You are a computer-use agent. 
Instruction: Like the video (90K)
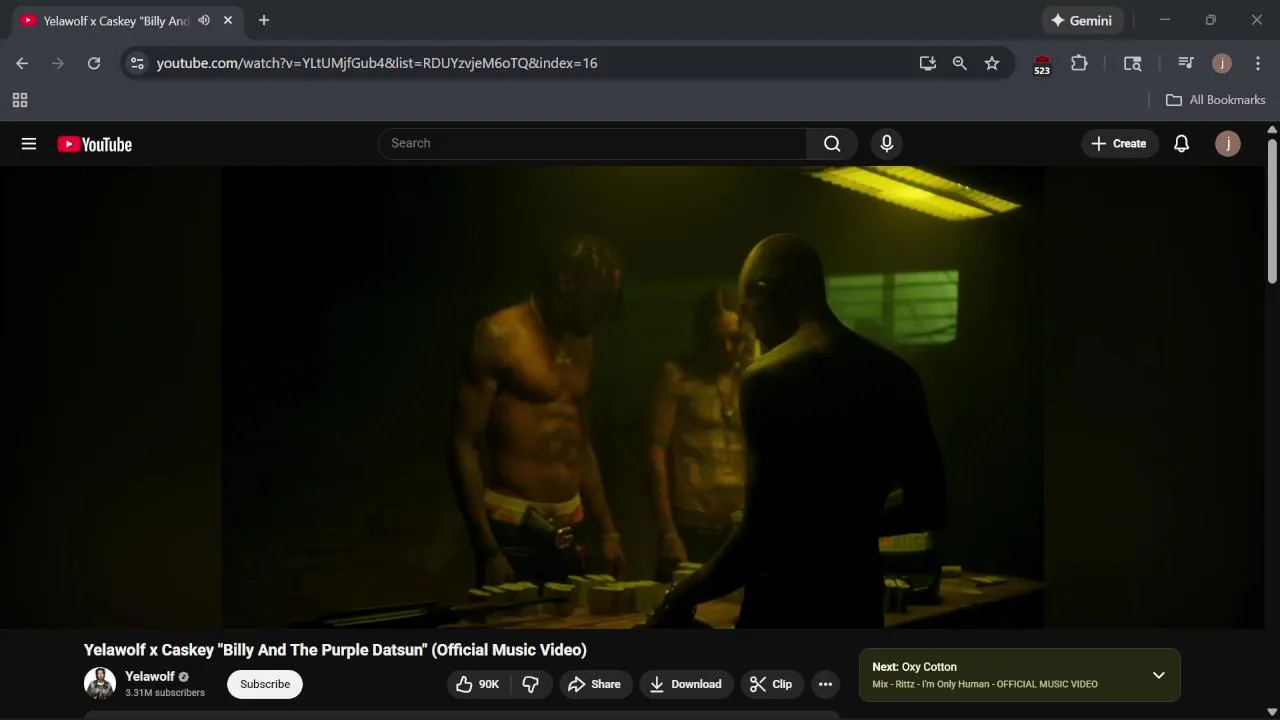point(478,684)
